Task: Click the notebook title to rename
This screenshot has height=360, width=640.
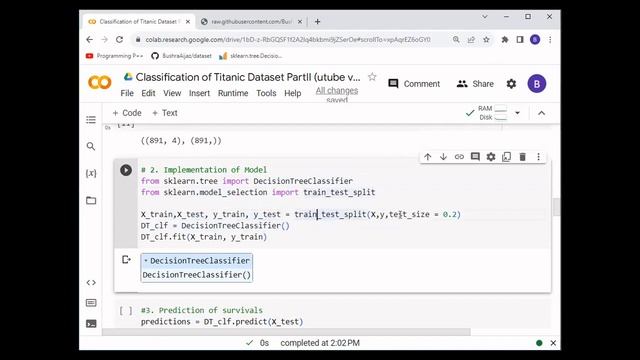Action: (x=248, y=77)
